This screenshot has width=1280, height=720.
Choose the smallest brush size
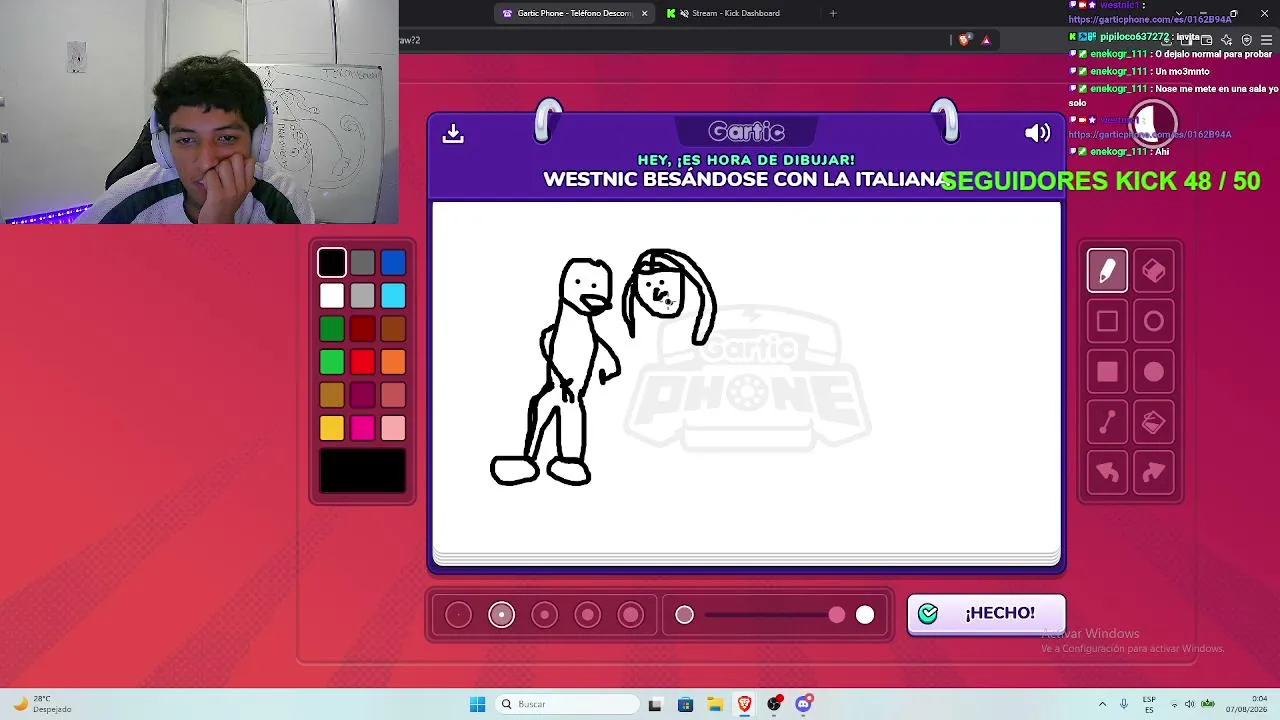(x=458, y=615)
